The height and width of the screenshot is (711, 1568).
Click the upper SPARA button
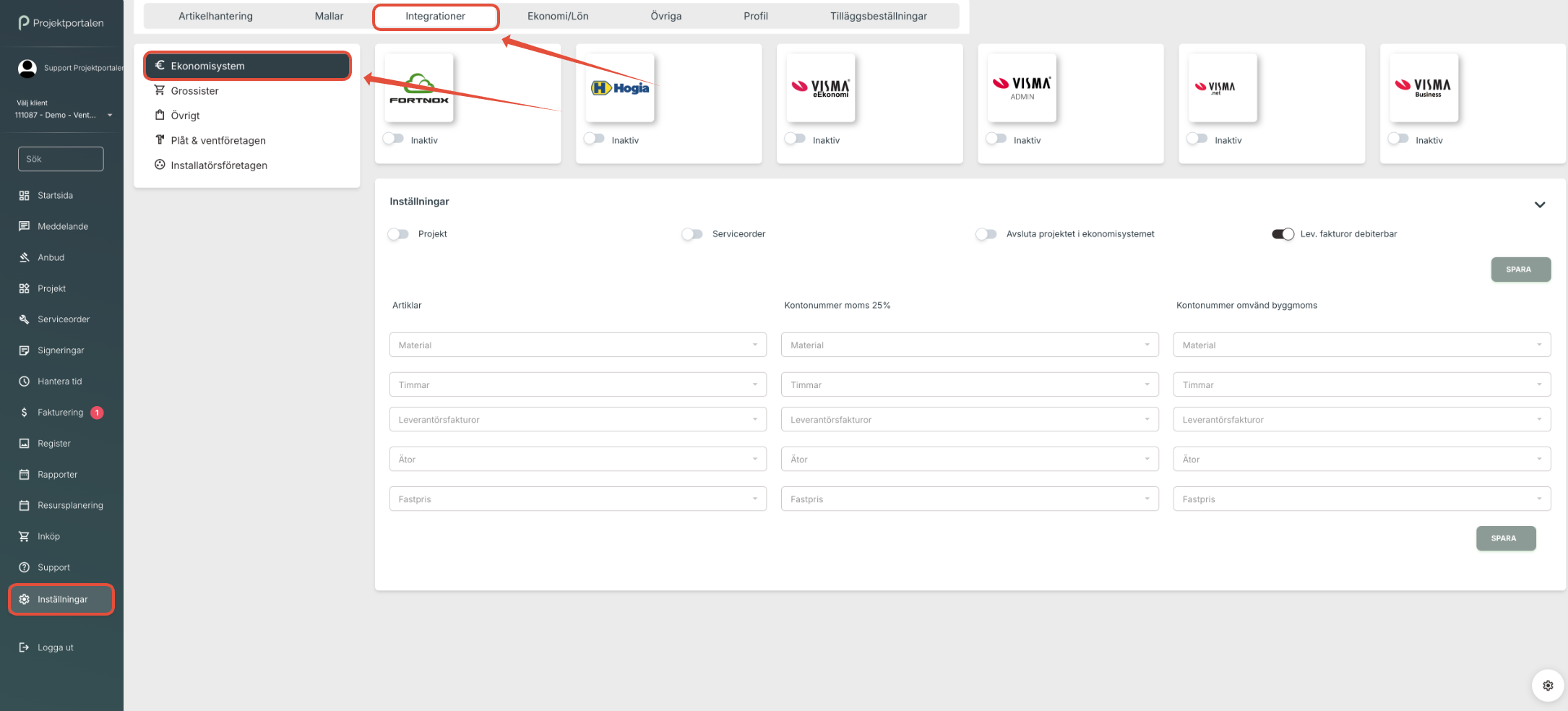click(1520, 270)
